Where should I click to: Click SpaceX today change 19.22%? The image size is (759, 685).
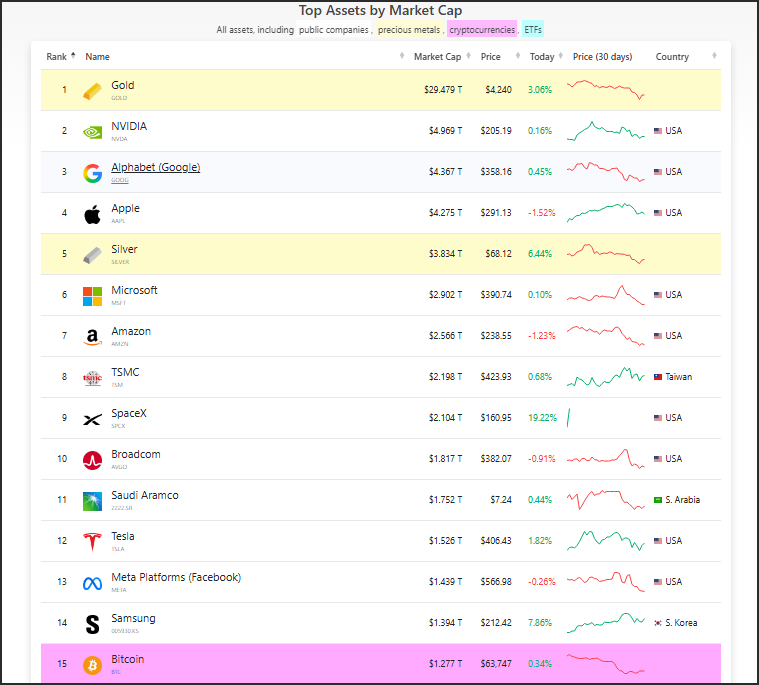[x=542, y=418]
